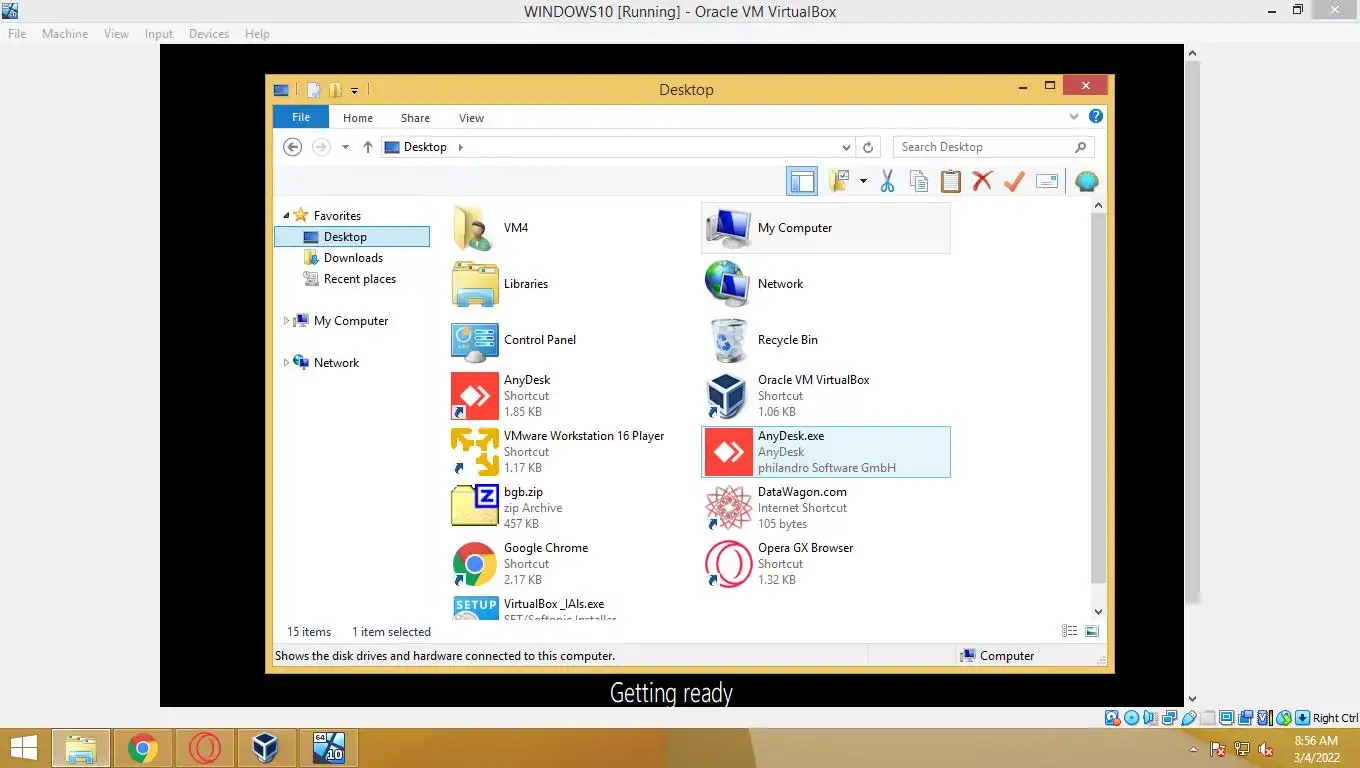The height and width of the screenshot is (768, 1360).
Task: Click the Forward arrow in Explorer
Action: click(321, 147)
